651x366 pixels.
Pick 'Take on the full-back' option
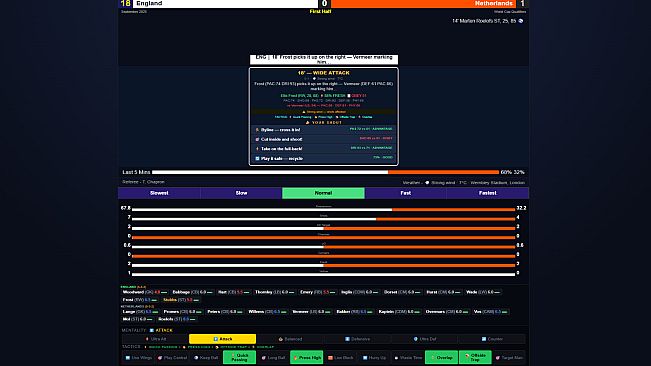pos(323,149)
